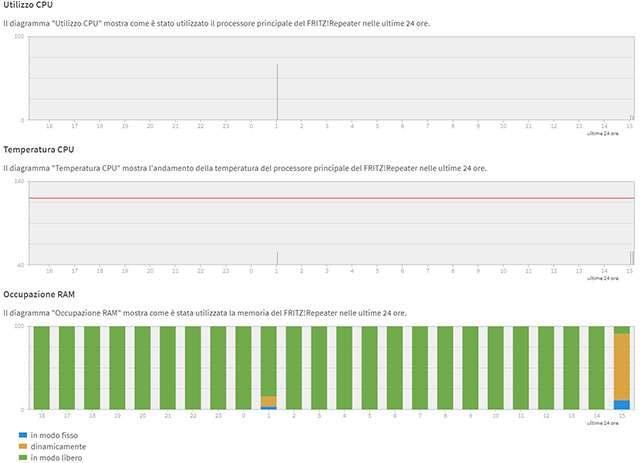Click the blue 'in modo fisso' legend swatch
Viewport: 640px width, 463px height.
pos(23,435)
